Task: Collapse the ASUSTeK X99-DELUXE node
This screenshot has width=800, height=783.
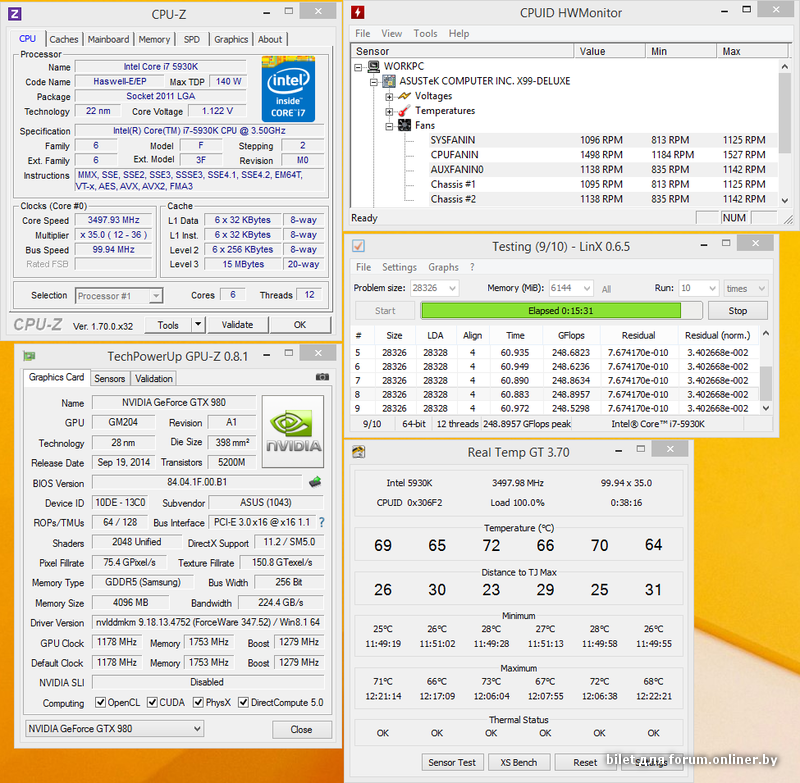Action: 374,82
